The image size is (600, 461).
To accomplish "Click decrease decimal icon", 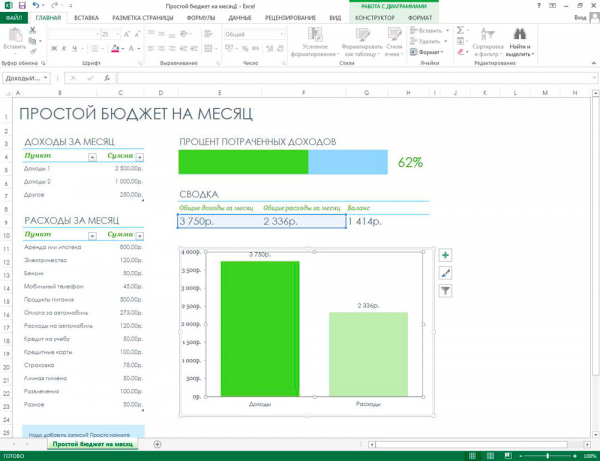I will (x=280, y=49).
